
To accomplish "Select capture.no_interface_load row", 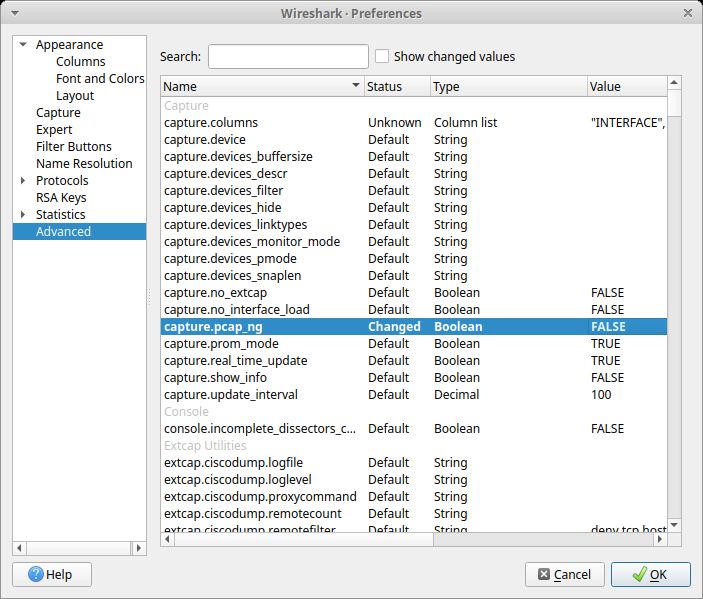I will (x=414, y=310).
